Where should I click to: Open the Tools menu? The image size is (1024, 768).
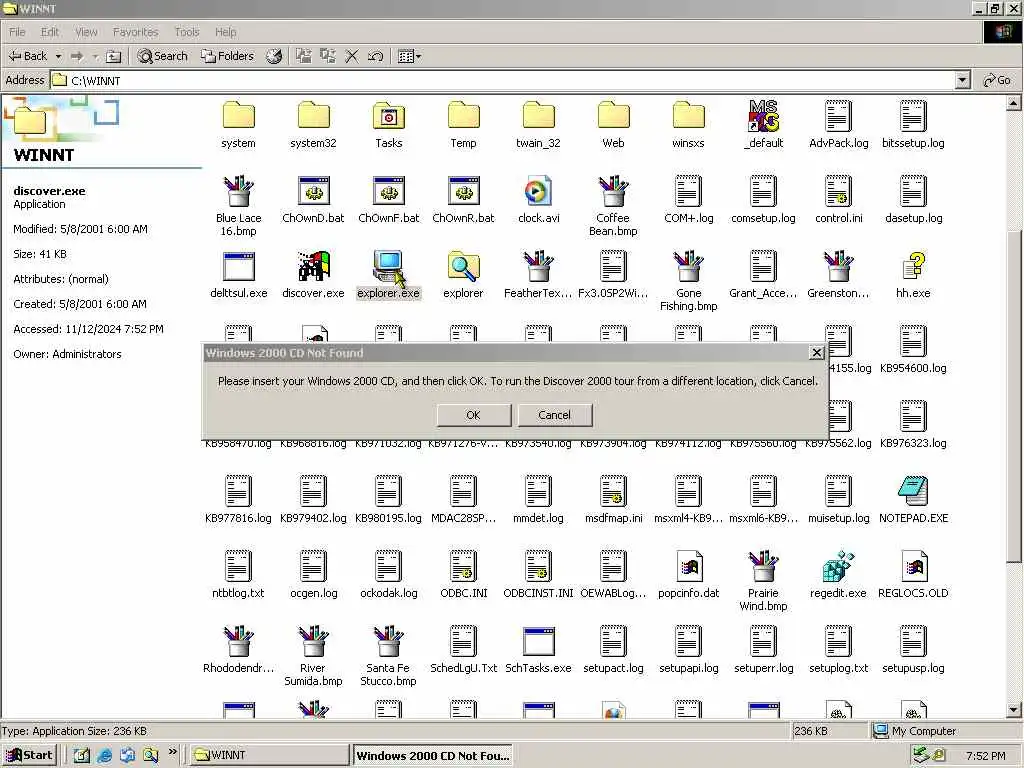coord(187,32)
